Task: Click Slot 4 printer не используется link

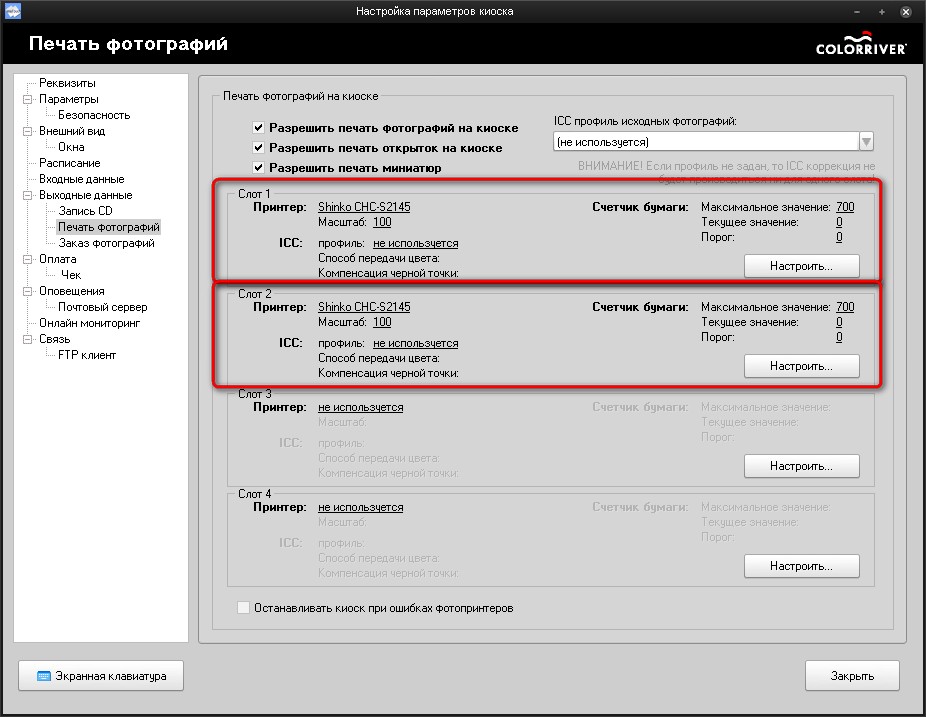Action: point(360,507)
